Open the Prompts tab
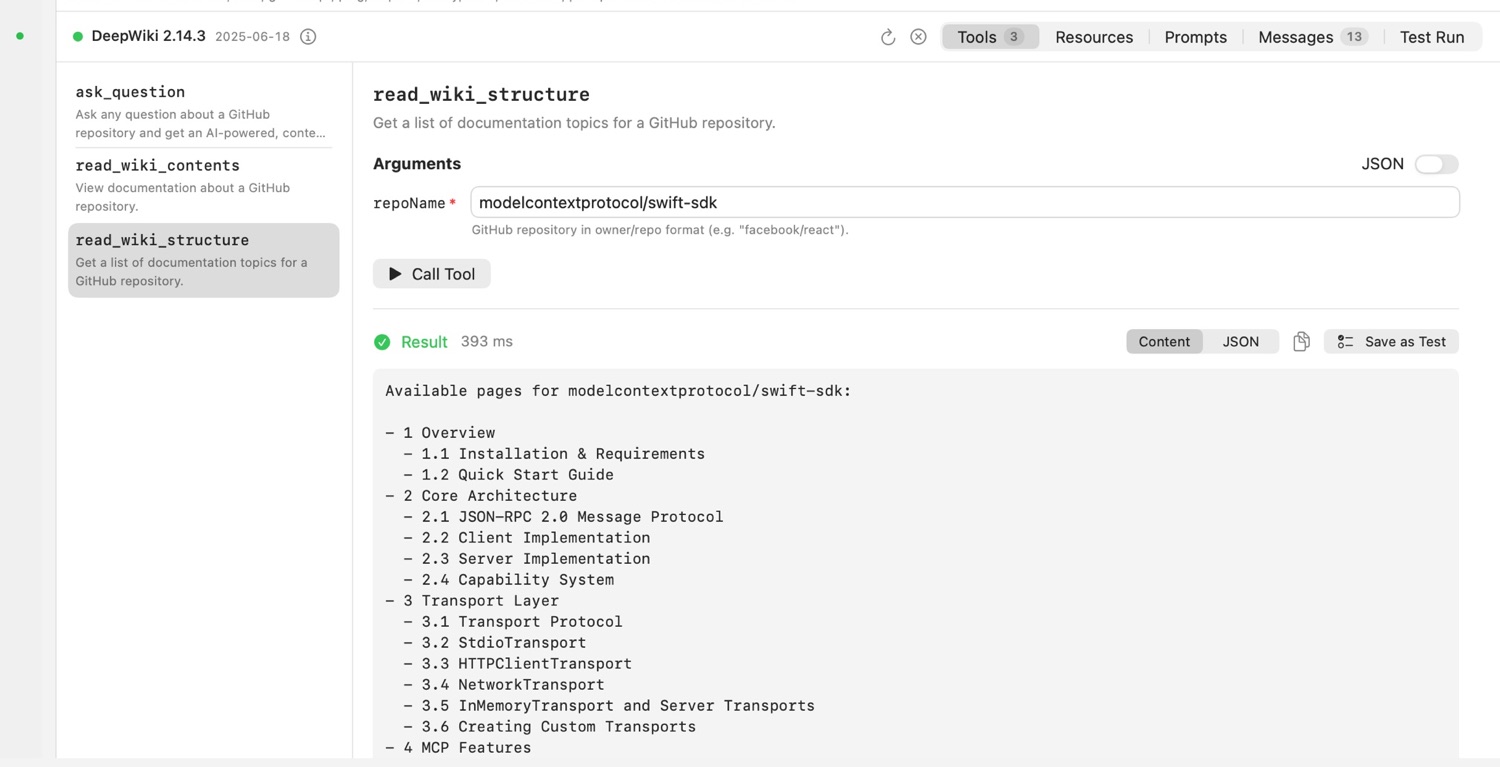The image size is (1500, 767). 1195,37
